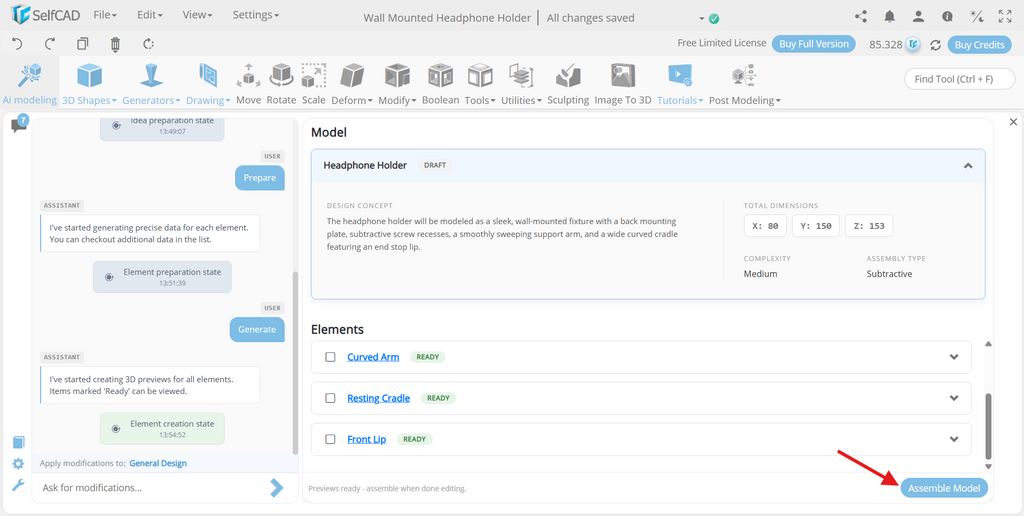Open the Edit menu
Image resolution: width=1024 pixels, height=516 pixels.
point(150,14)
